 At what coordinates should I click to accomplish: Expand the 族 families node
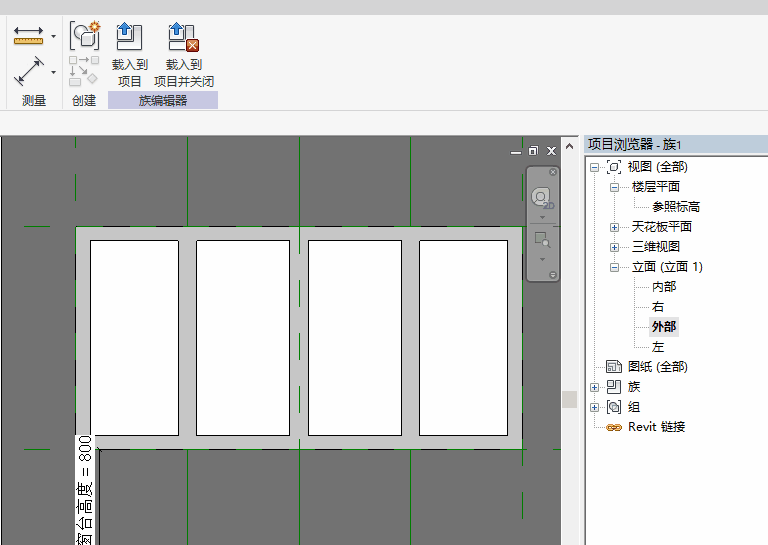tap(594, 387)
